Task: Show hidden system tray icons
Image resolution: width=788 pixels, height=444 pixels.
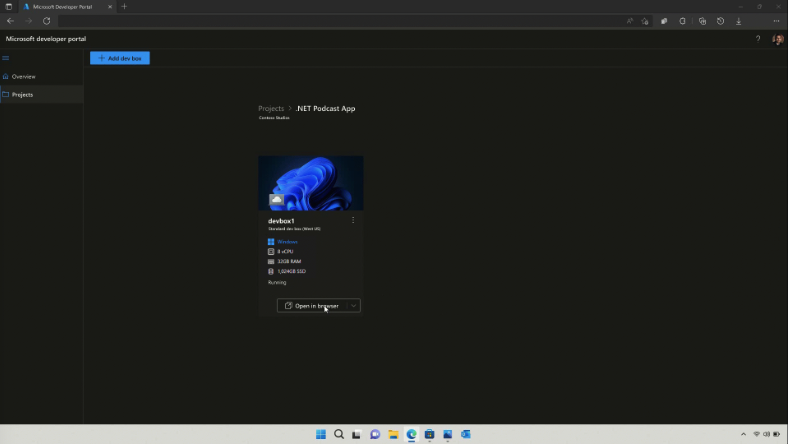Action: (743, 434)
